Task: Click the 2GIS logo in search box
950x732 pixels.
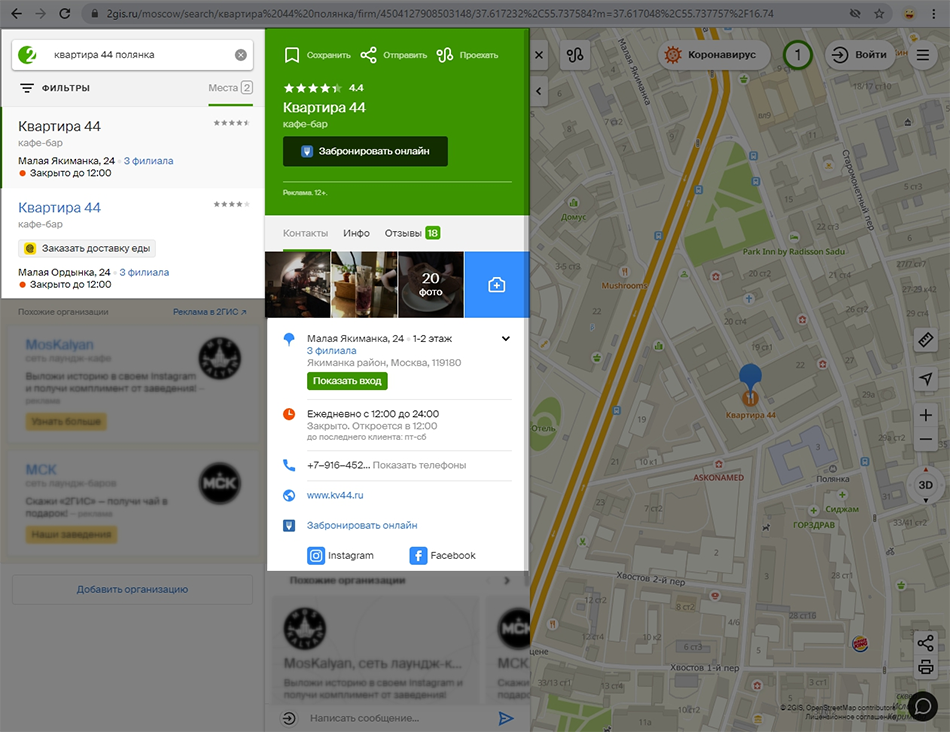Action: [x=28, y=55]
